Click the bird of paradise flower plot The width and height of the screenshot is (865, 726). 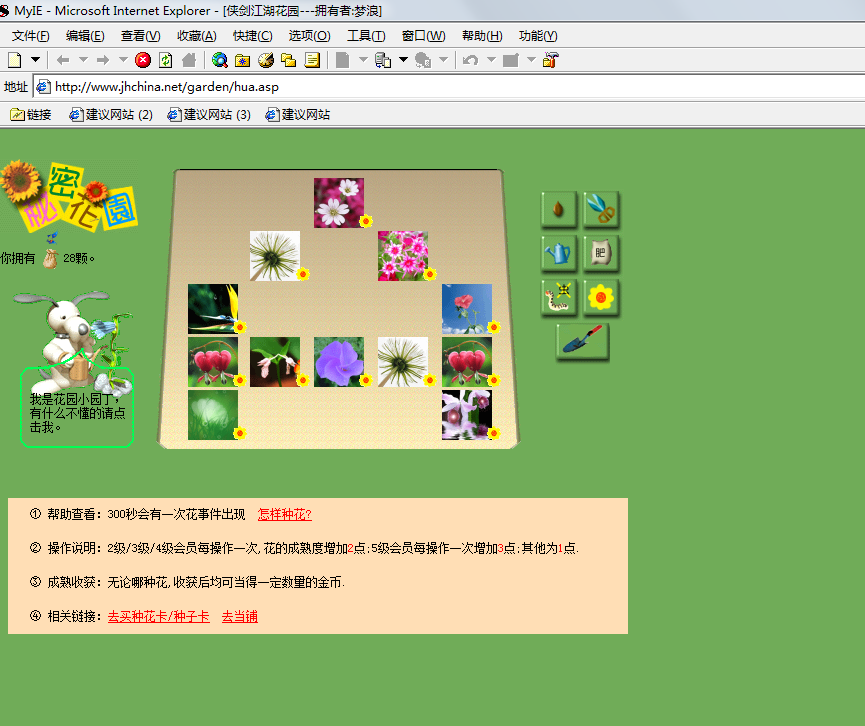pos(213,309)
